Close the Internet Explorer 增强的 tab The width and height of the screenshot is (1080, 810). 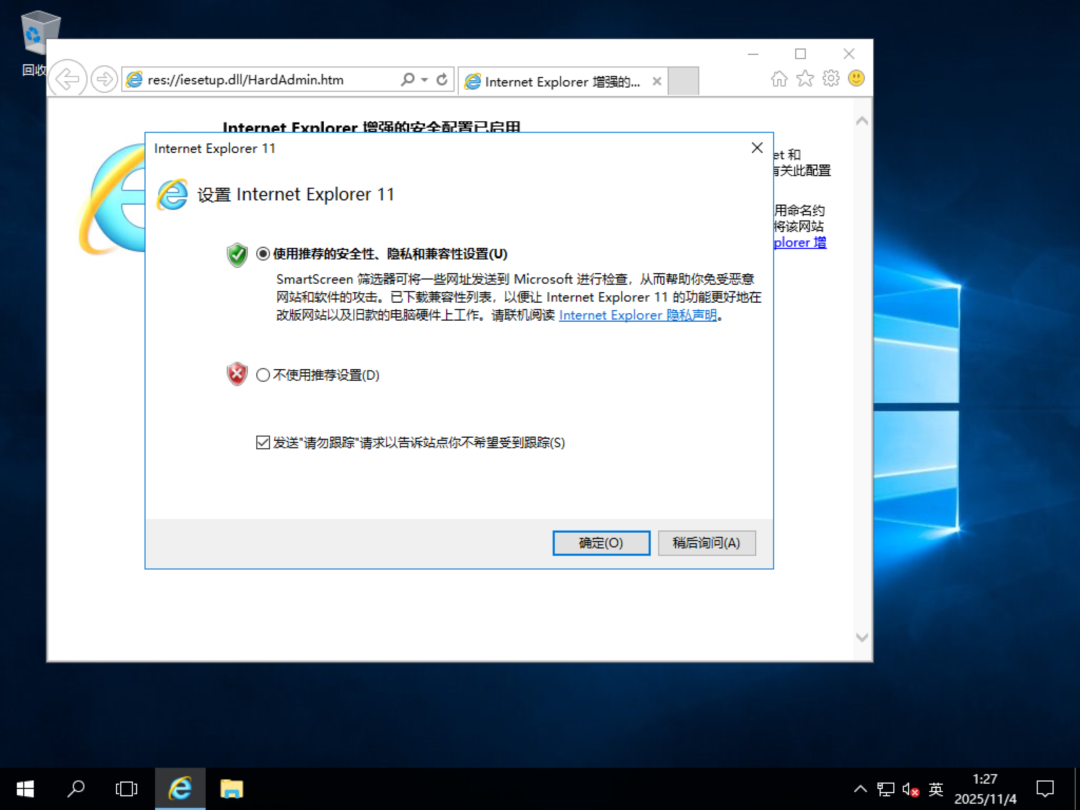[x=657, y=81]
